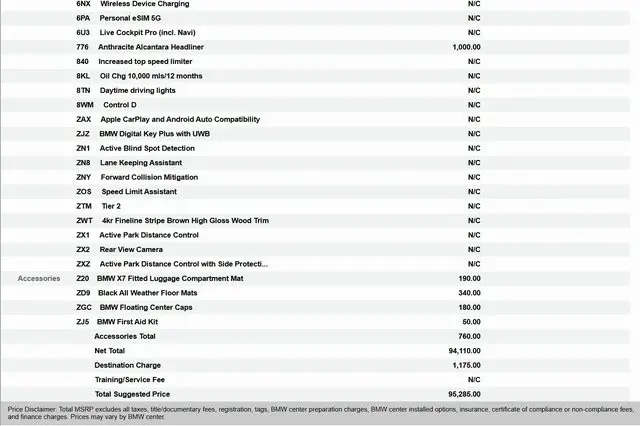
Task: Click Forward Collision Mitigation entry
Action: (148, 177)
